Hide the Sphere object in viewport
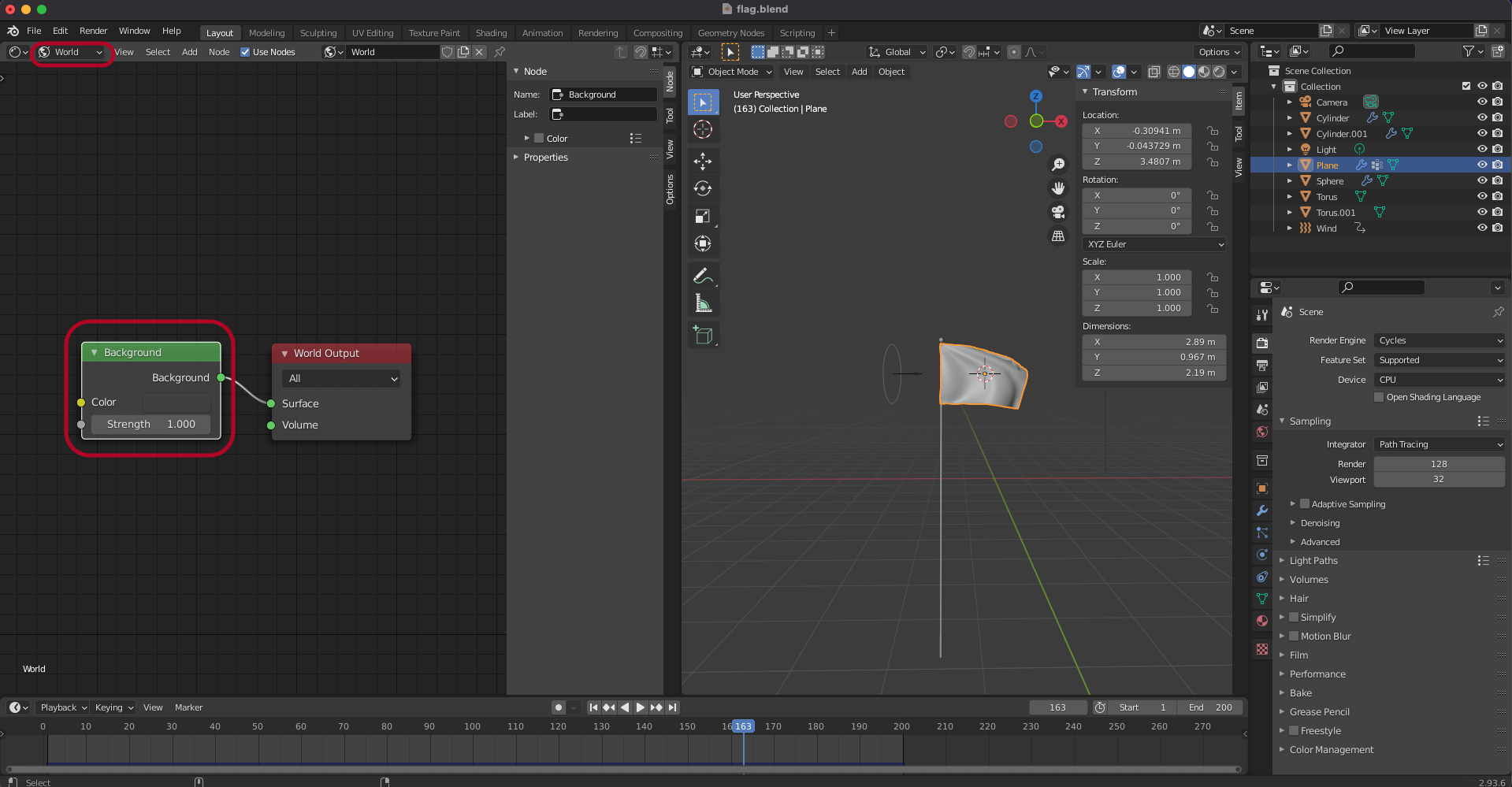1512x787 pixels. 1481,180
